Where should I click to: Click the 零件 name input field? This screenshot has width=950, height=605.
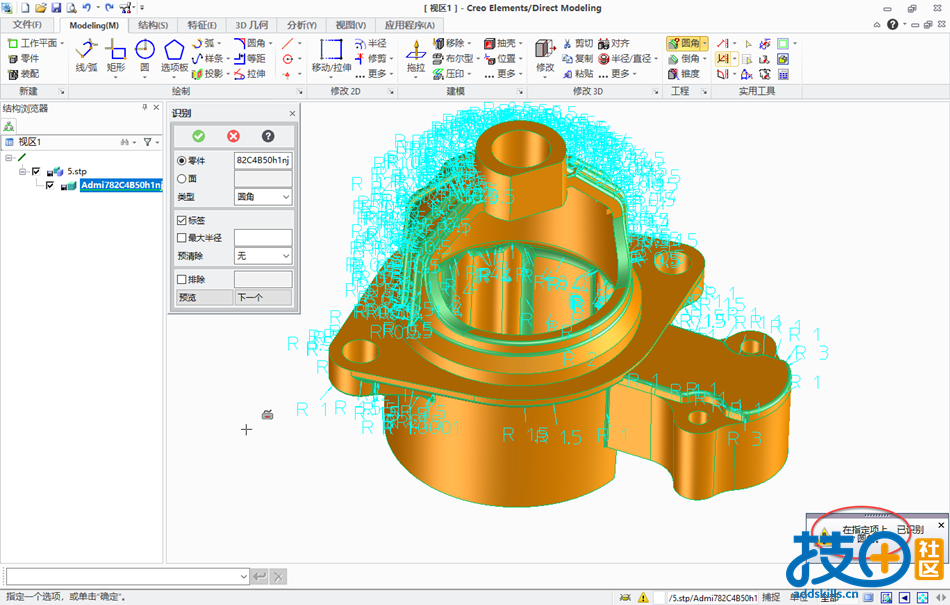point(264,160)
